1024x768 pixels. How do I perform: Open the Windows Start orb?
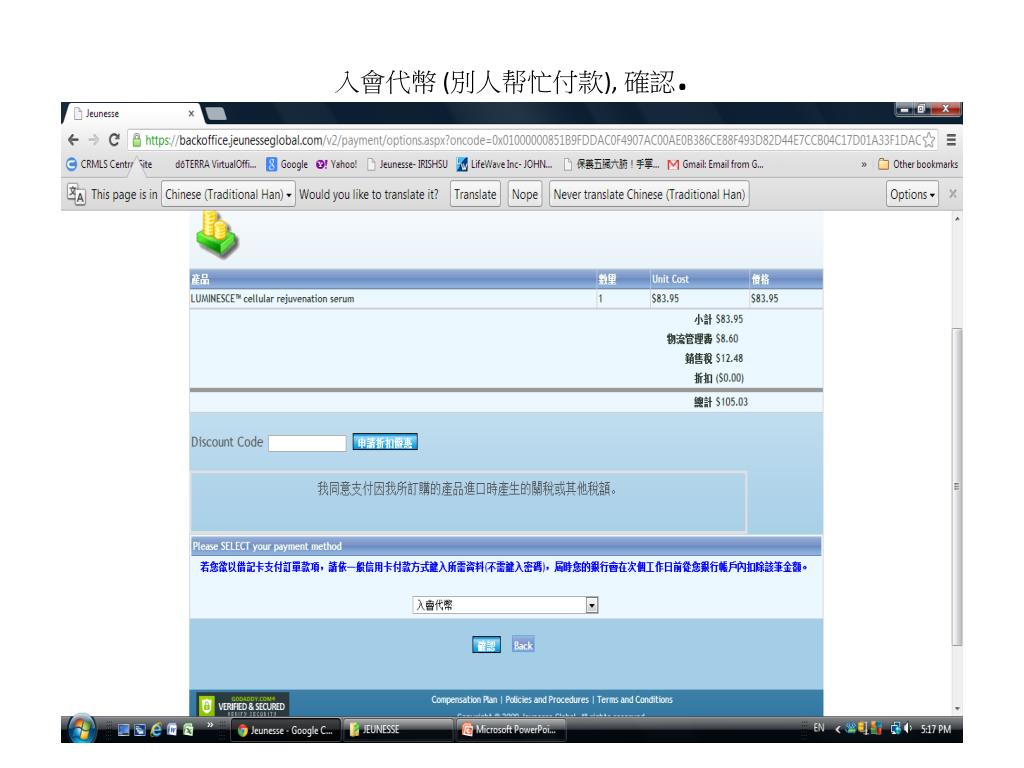tap(82, 729)
